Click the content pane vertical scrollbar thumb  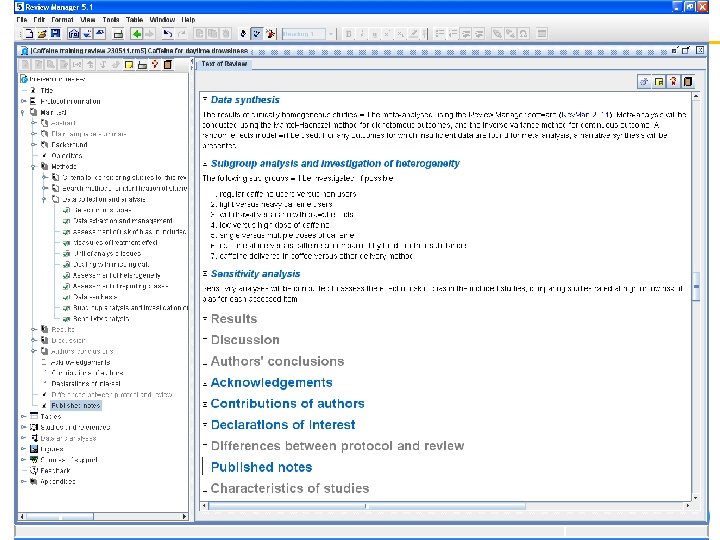(696, 286)
